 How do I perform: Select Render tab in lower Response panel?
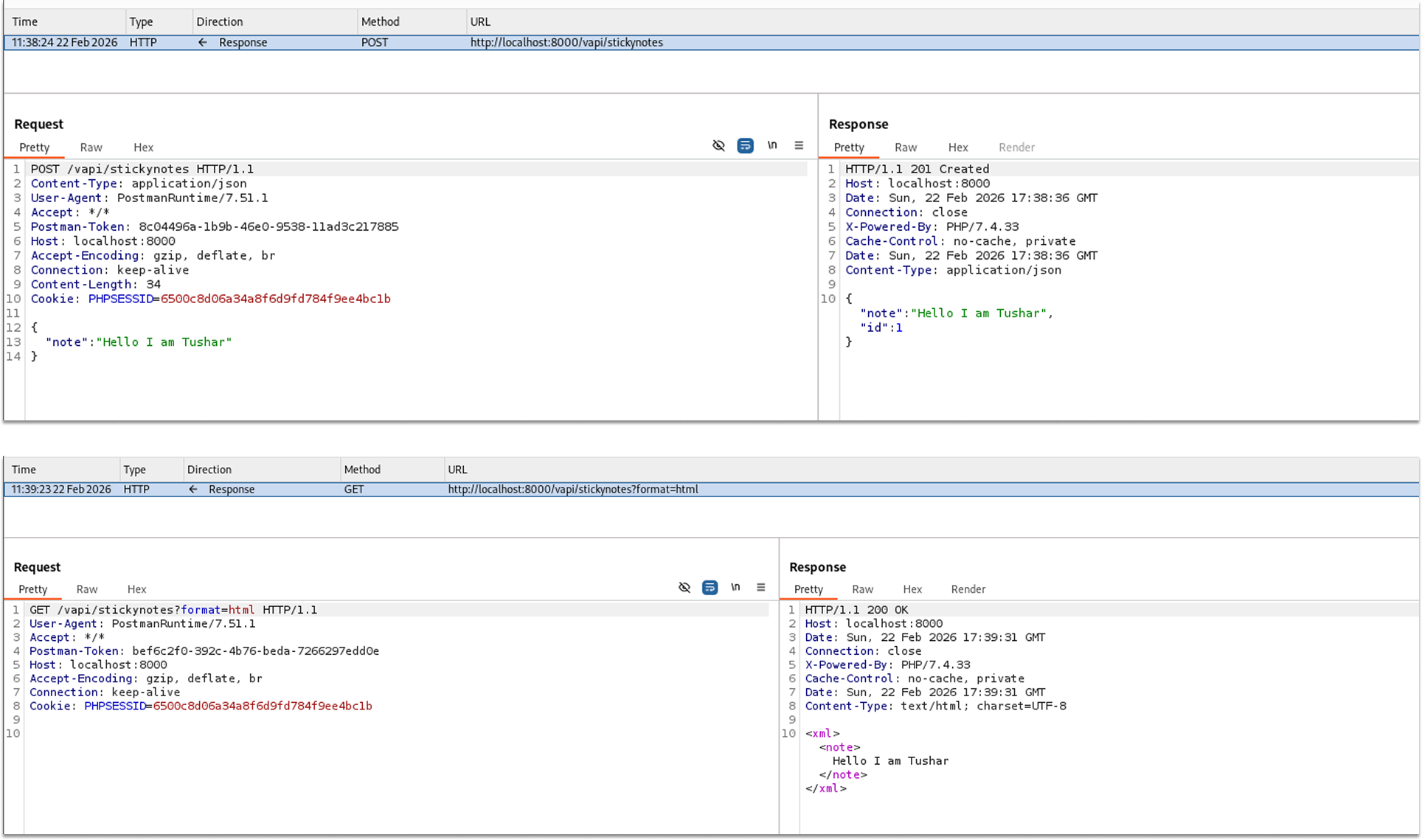point(968,589)
